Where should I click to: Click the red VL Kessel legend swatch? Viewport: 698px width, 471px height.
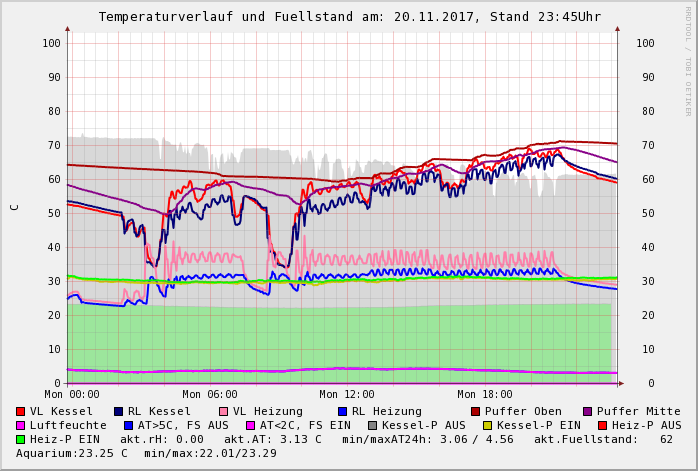21,411
